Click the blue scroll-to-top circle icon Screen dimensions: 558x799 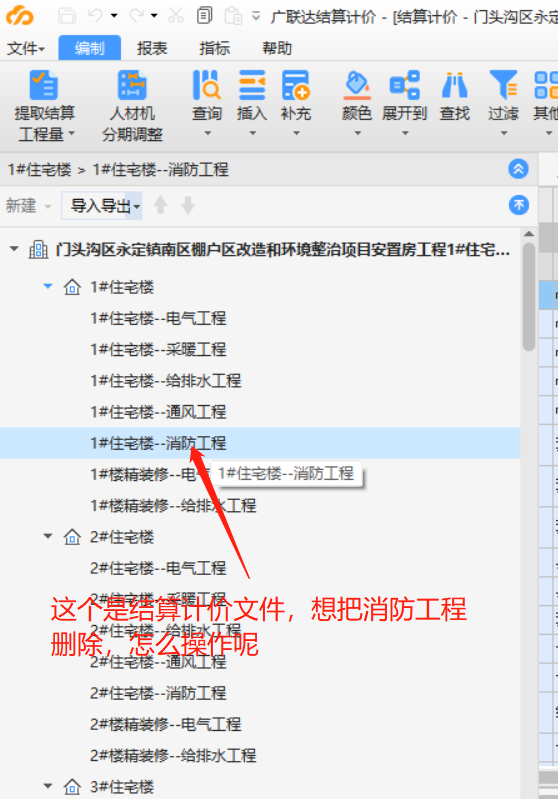519,205
